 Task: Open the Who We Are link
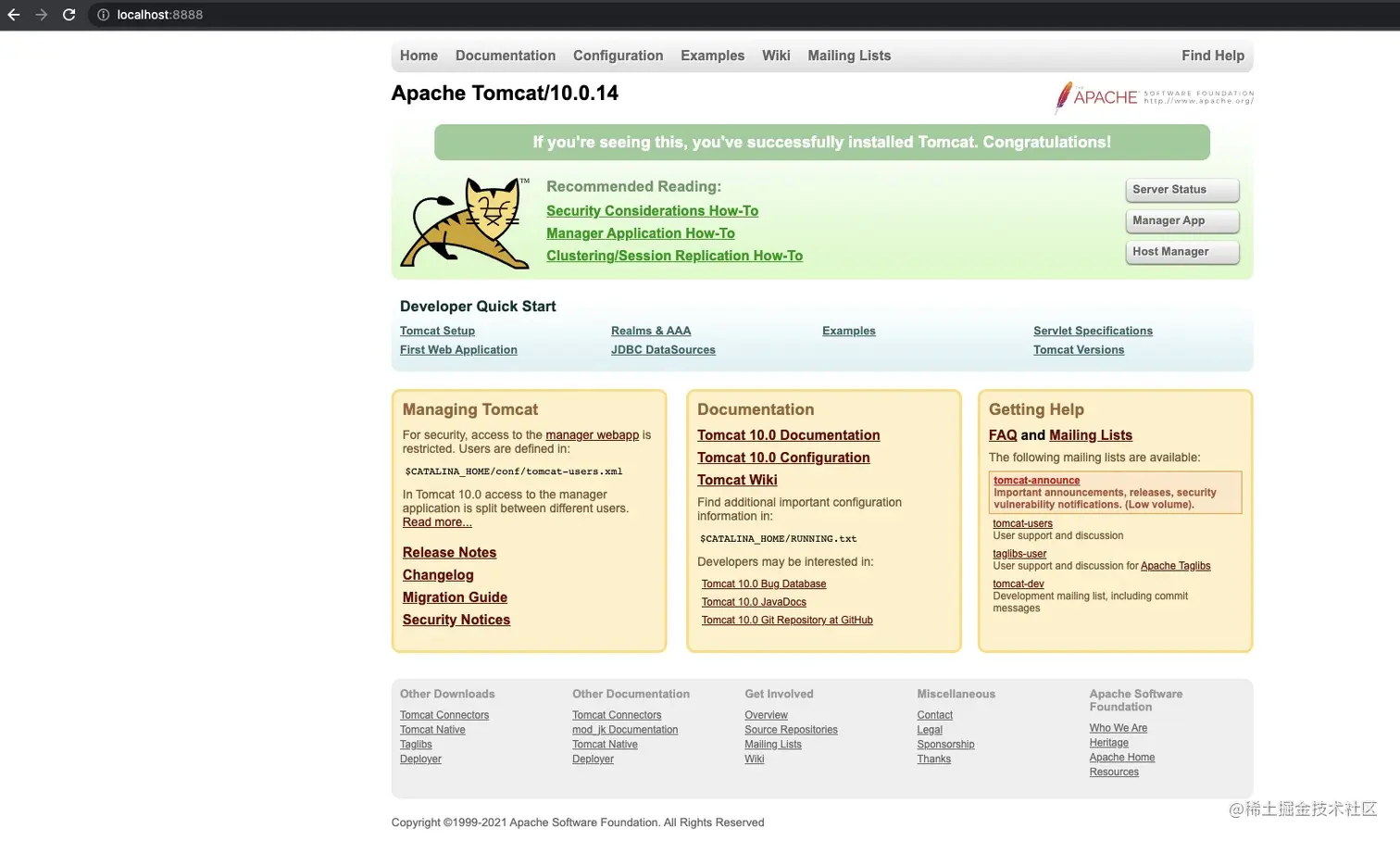(1118, 728)
